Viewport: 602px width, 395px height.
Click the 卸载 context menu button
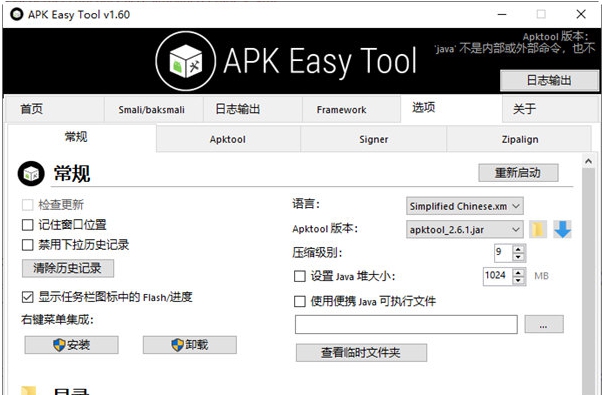point(190,345)
